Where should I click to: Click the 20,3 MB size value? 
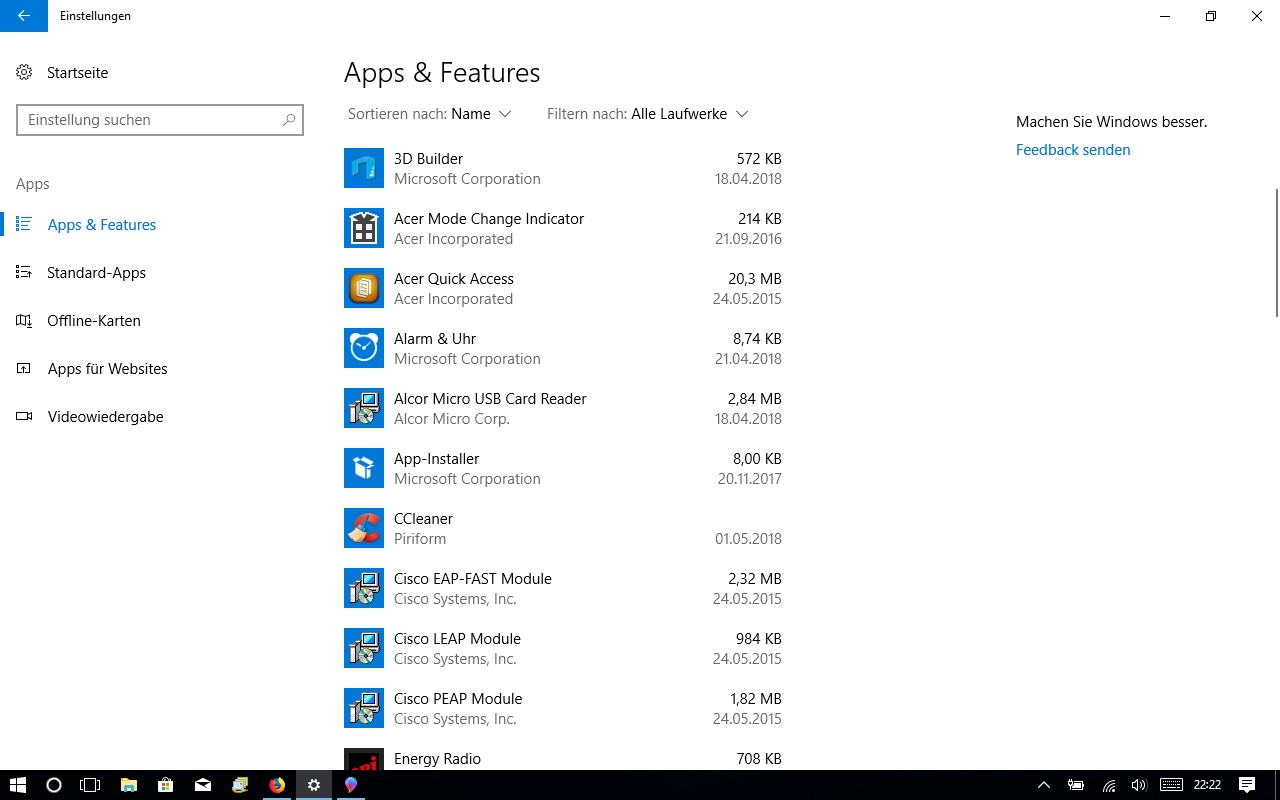coord(755,279)
